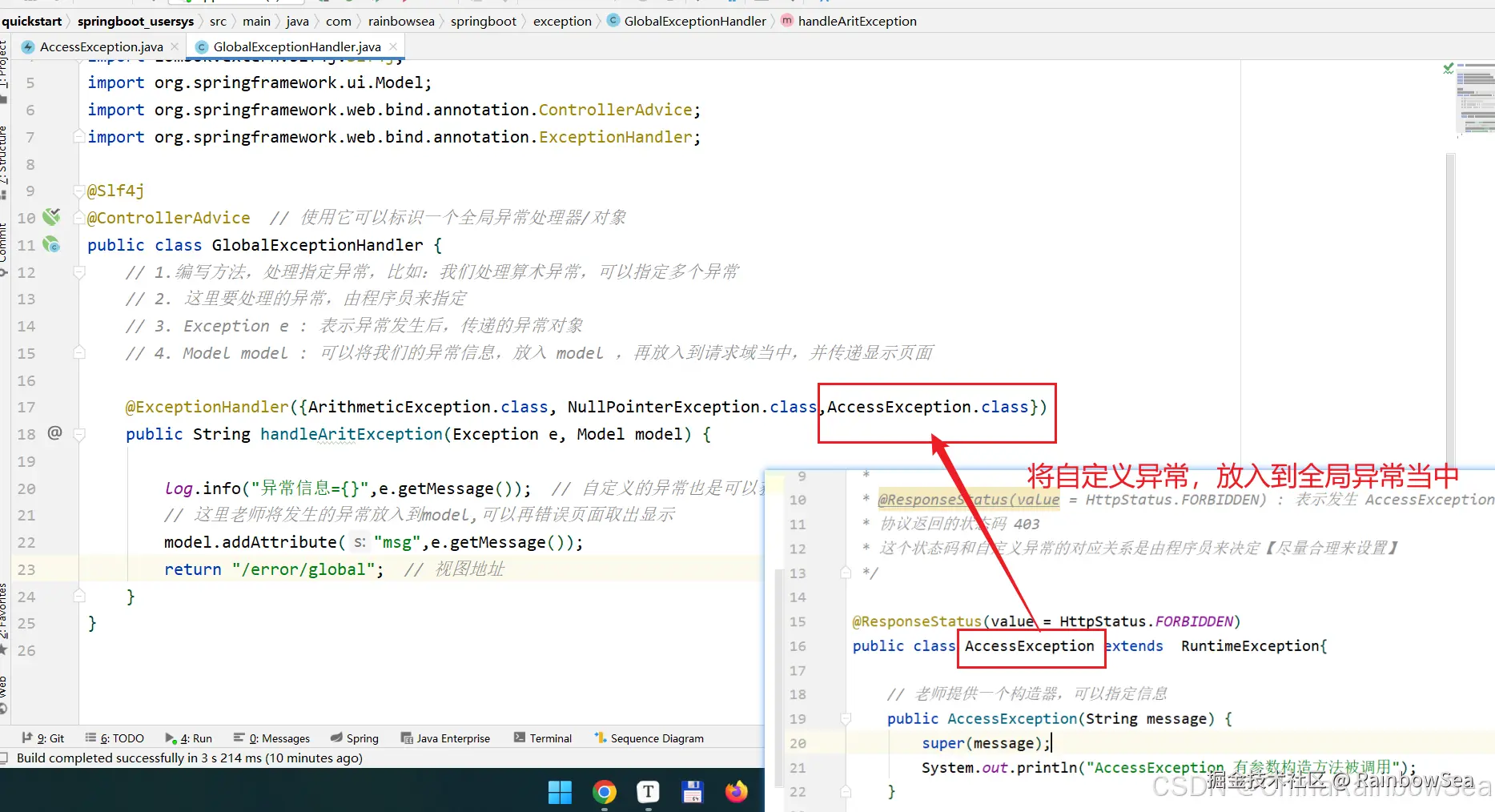Screen dimensions: 1495x812
Task: Toggle the fold marker at @ControllerAdvice line 10
Action: click(79, 218)
